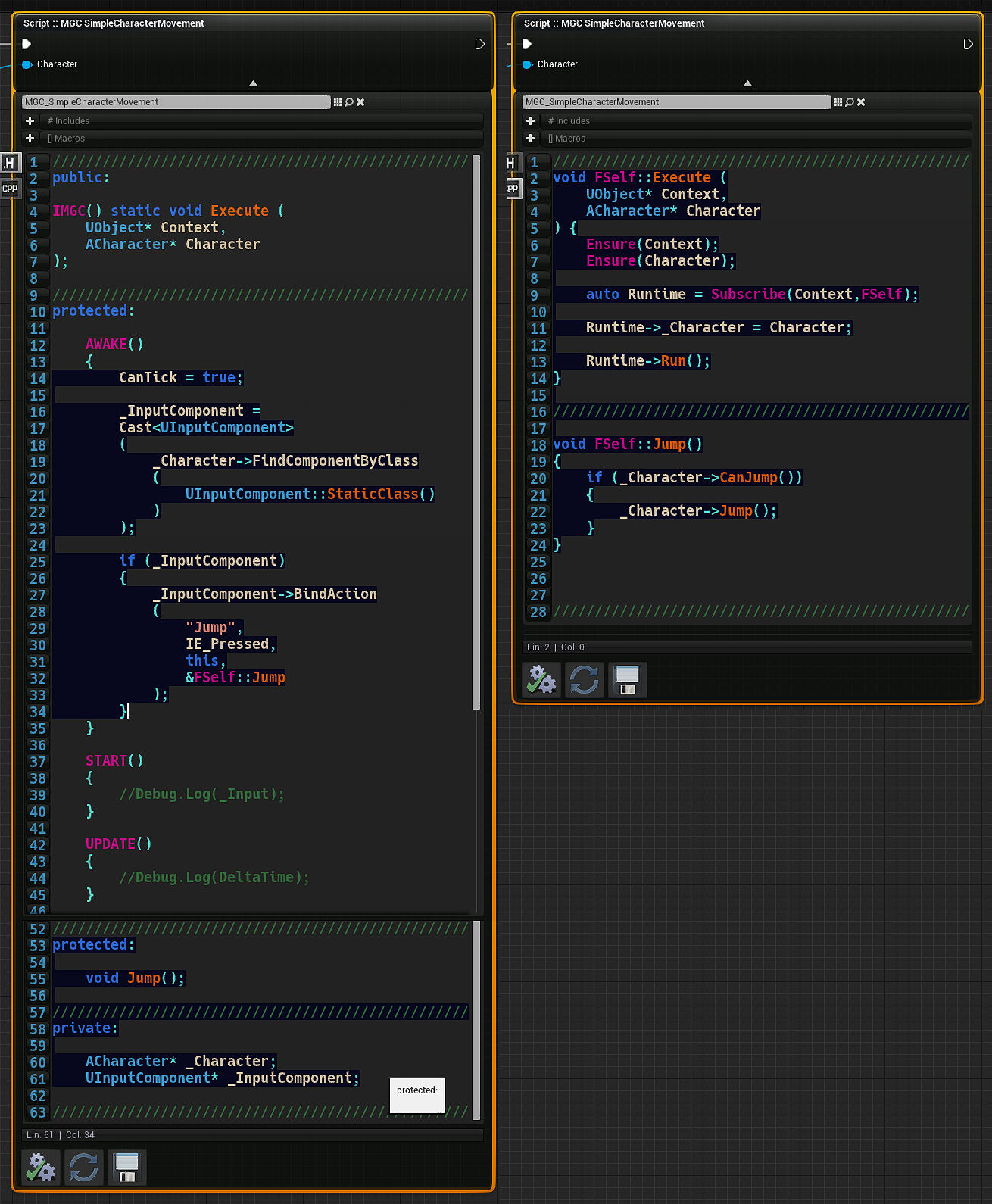This screenshot has width=992, height=1204.
Task: Click 'UInputComponent::StaticClass()' code line
Action: [310, 494]
